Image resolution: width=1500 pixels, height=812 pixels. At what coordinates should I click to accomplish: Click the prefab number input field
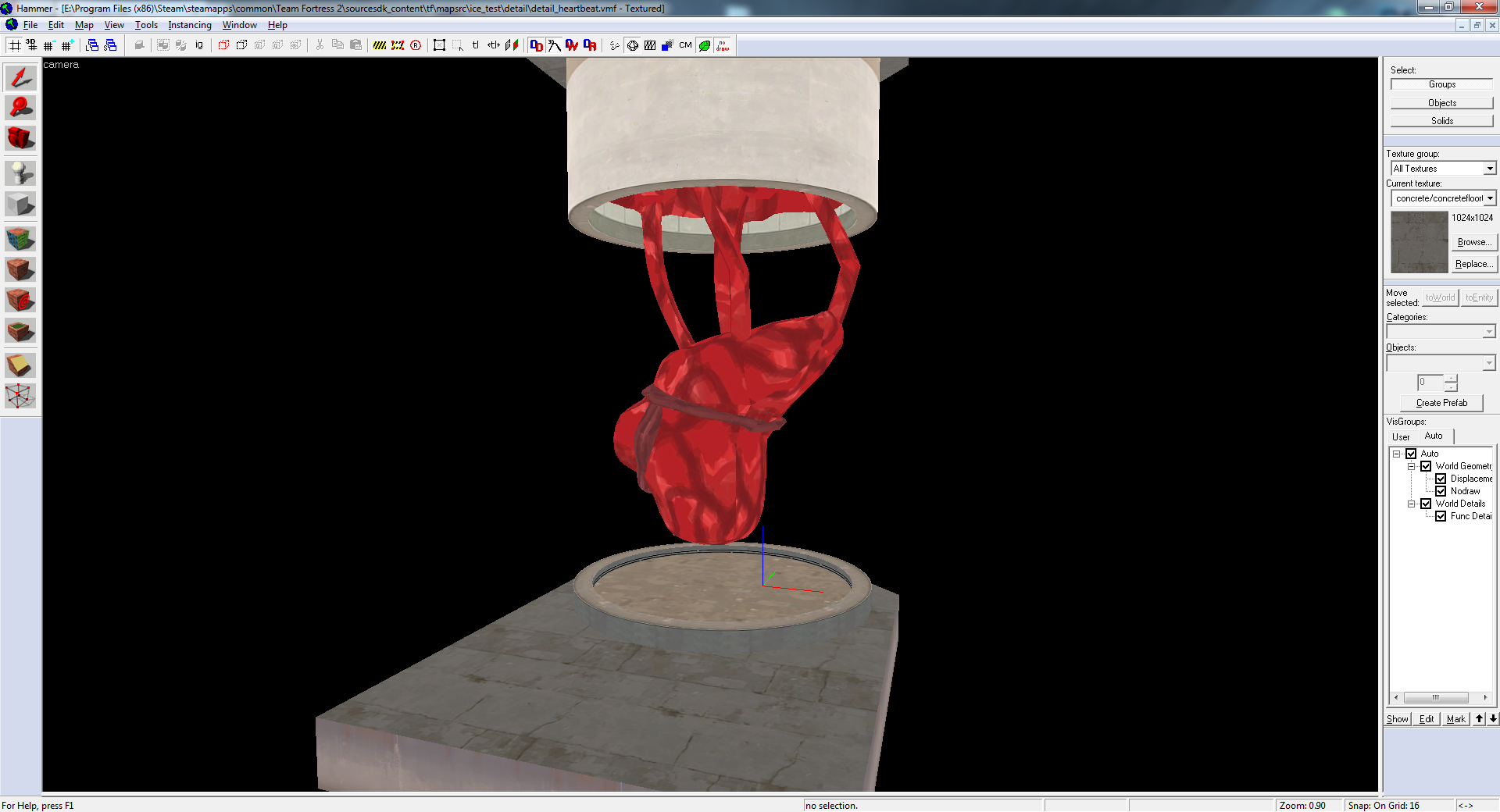[1430, 382]
